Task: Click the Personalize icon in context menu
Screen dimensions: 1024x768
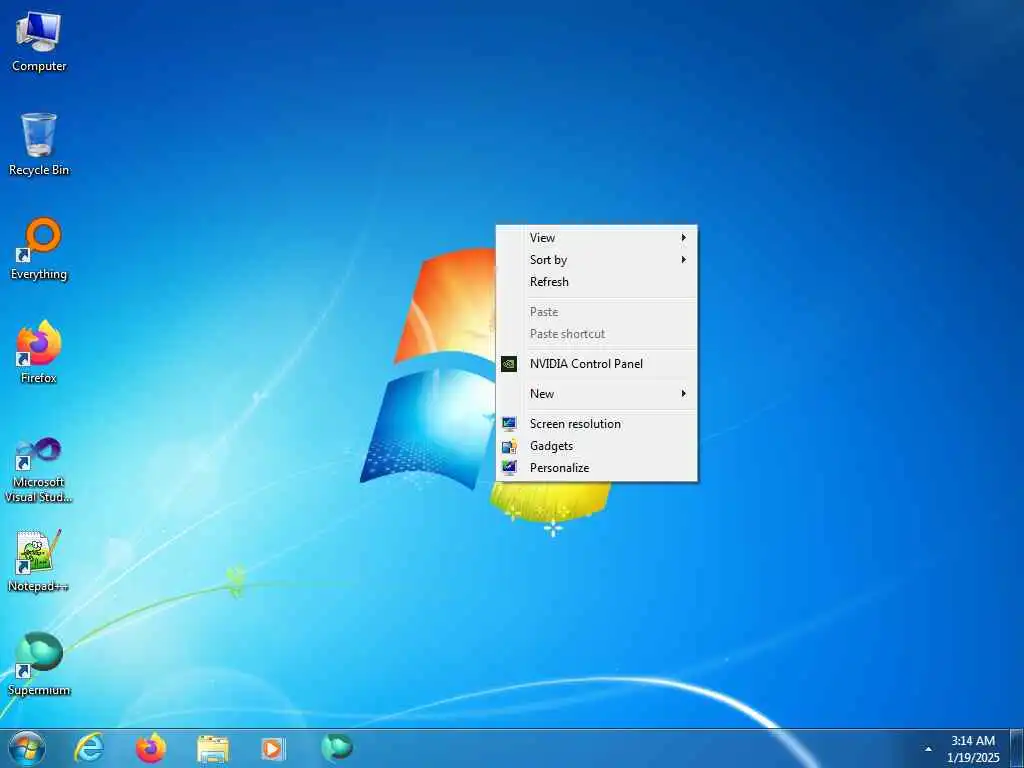Action: point(509,468)
